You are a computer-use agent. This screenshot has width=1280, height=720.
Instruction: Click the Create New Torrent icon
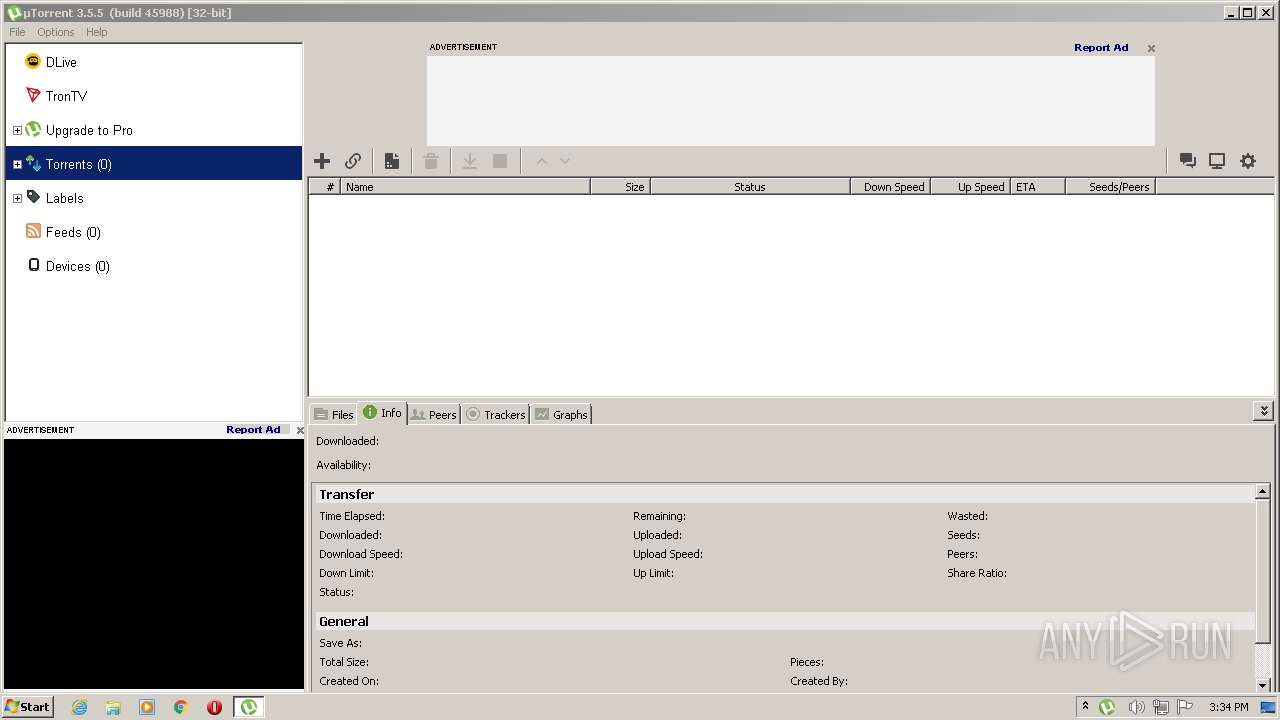point(392,161)
